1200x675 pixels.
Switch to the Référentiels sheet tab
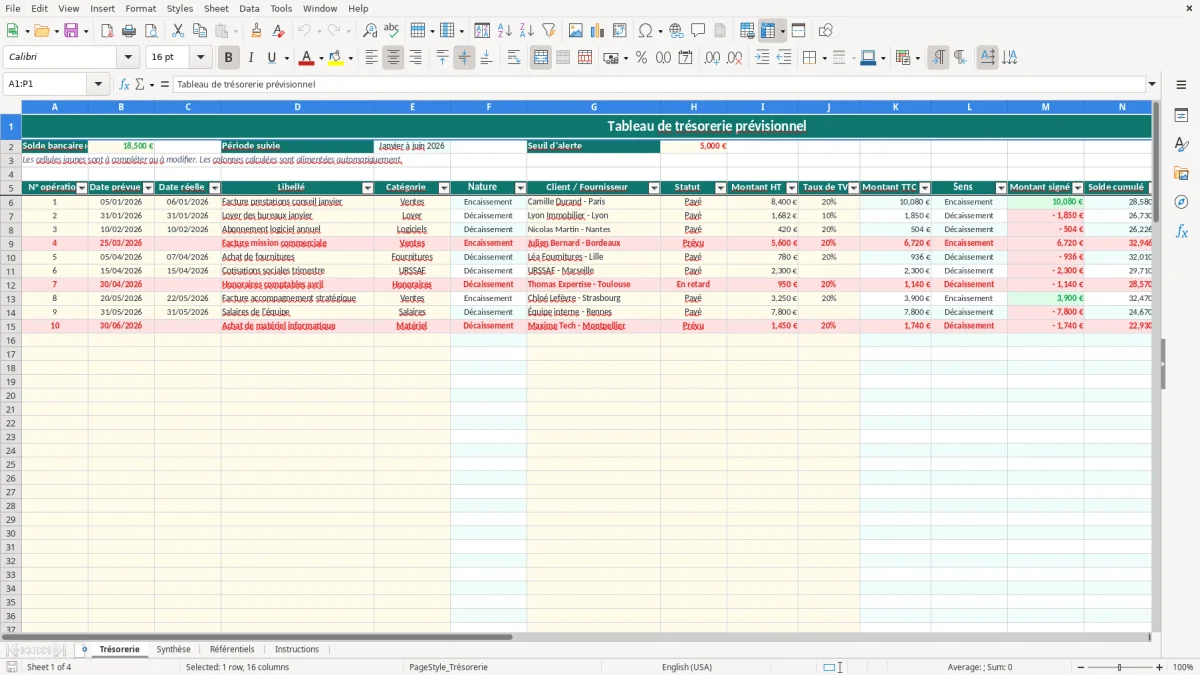(232, 649)
